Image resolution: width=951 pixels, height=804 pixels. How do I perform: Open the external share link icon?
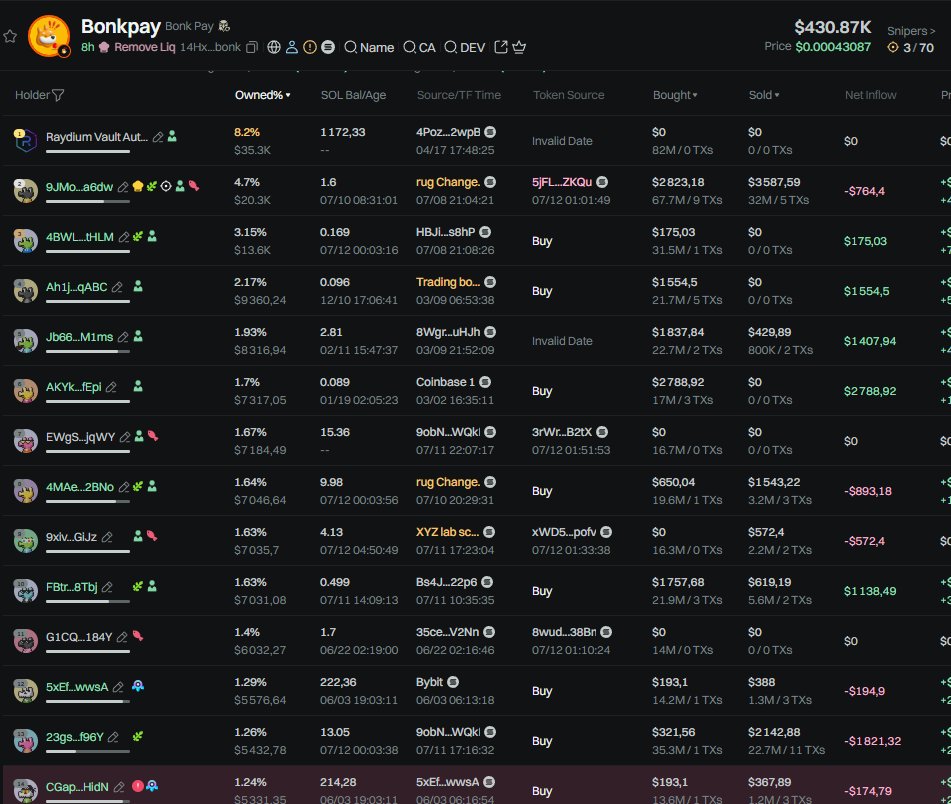(501, 47)
